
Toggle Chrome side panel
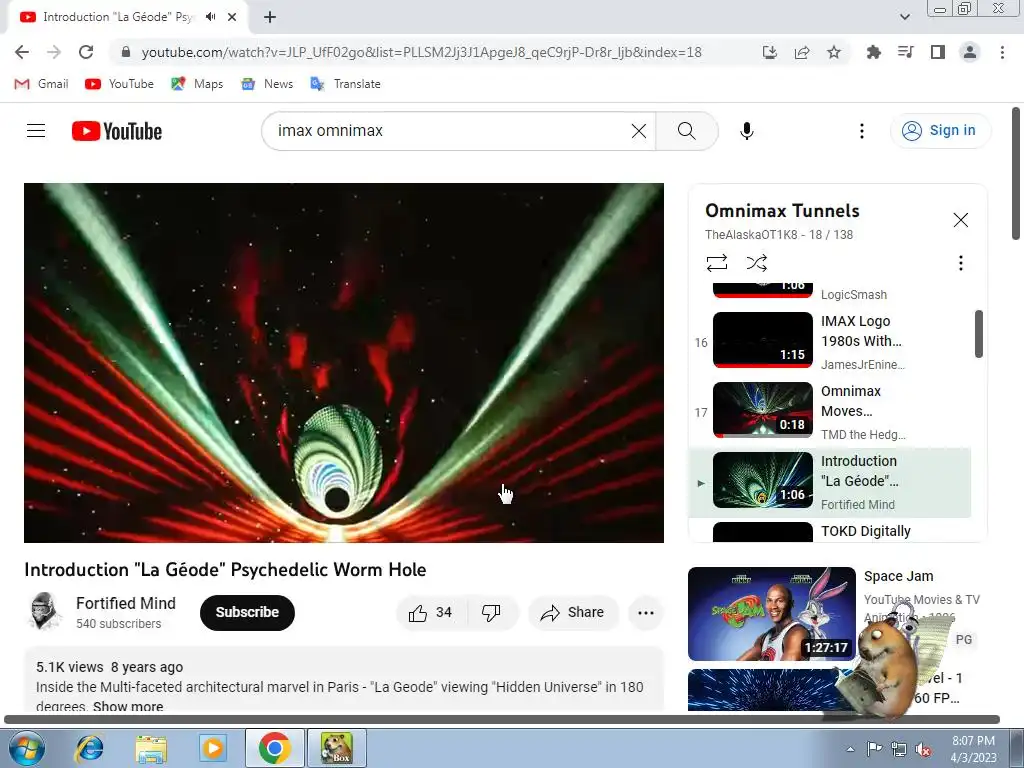pos(938,52)
